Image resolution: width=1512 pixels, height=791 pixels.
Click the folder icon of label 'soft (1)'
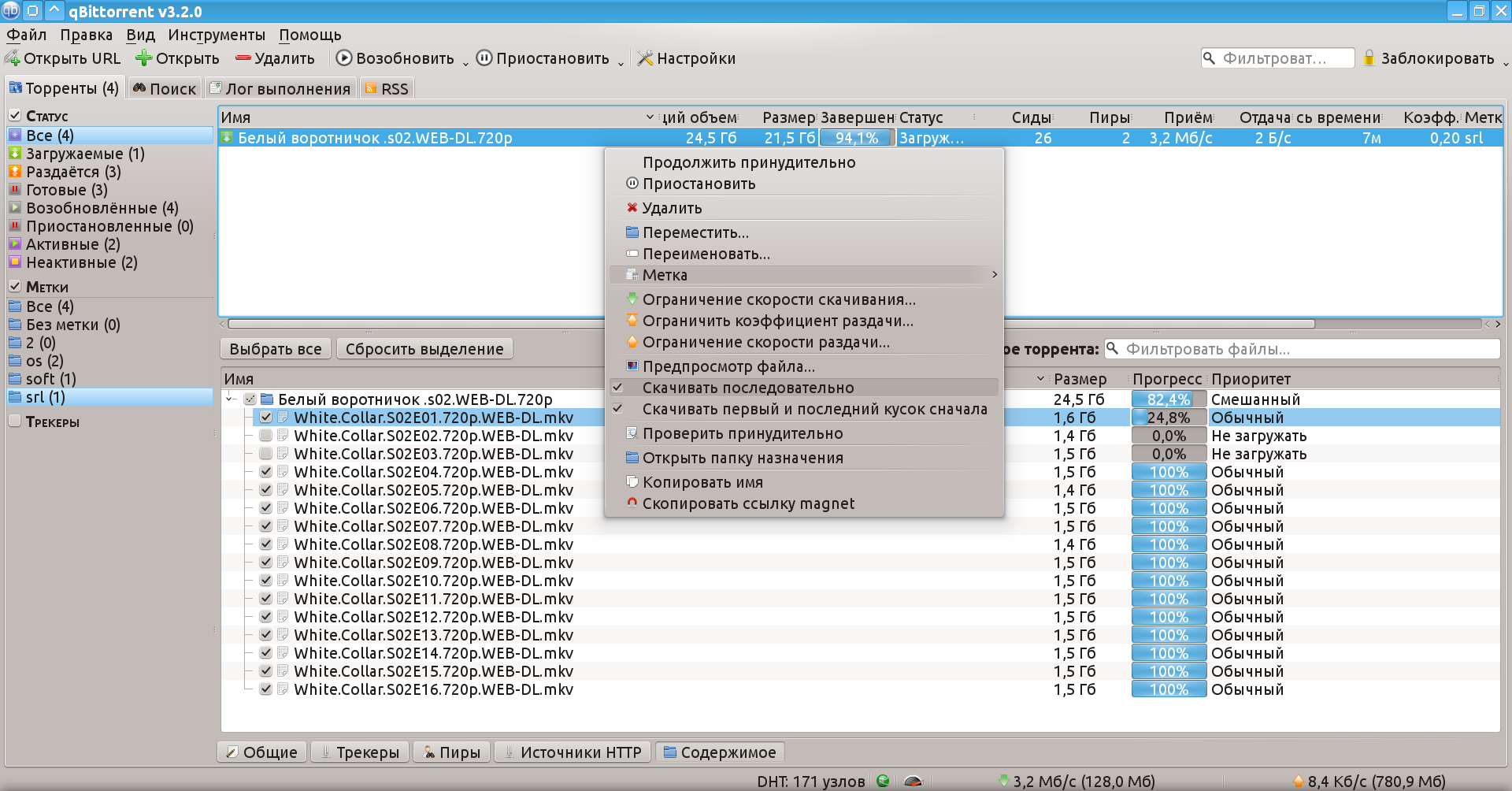coord(15,379)
